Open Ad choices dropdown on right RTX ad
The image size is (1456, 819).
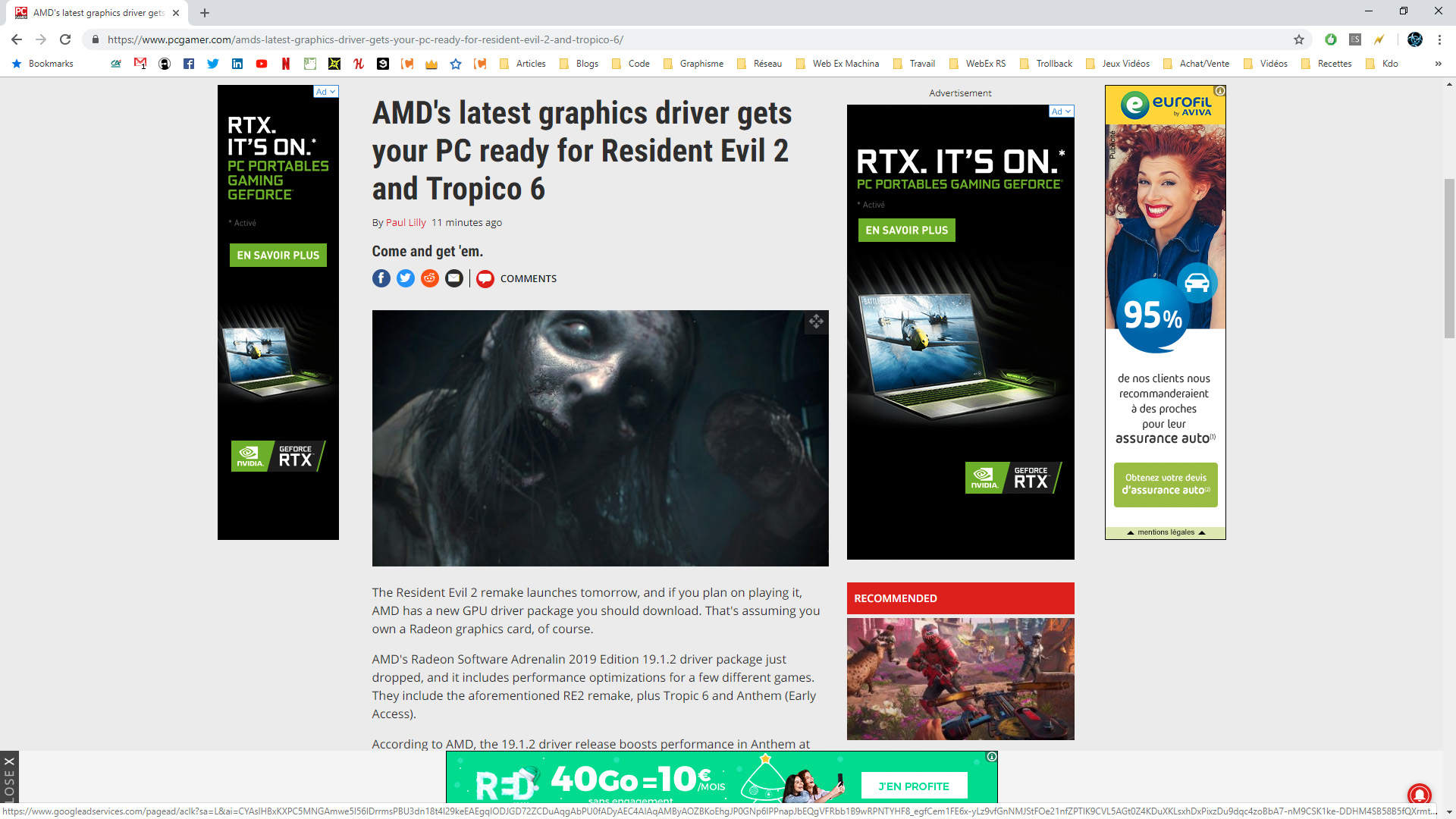1062,111
